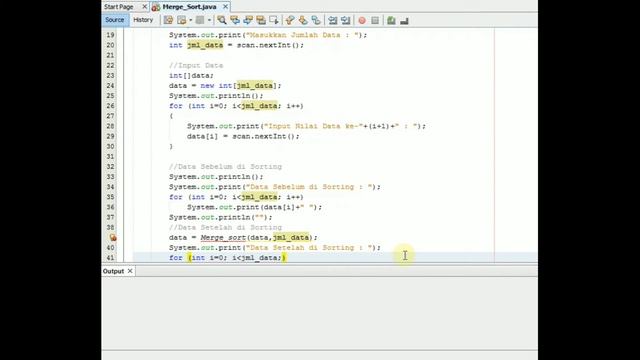Viewport: 640px width, 360px height.
Task: Go to Previous Bookmark icon
Action: point(290,20)
